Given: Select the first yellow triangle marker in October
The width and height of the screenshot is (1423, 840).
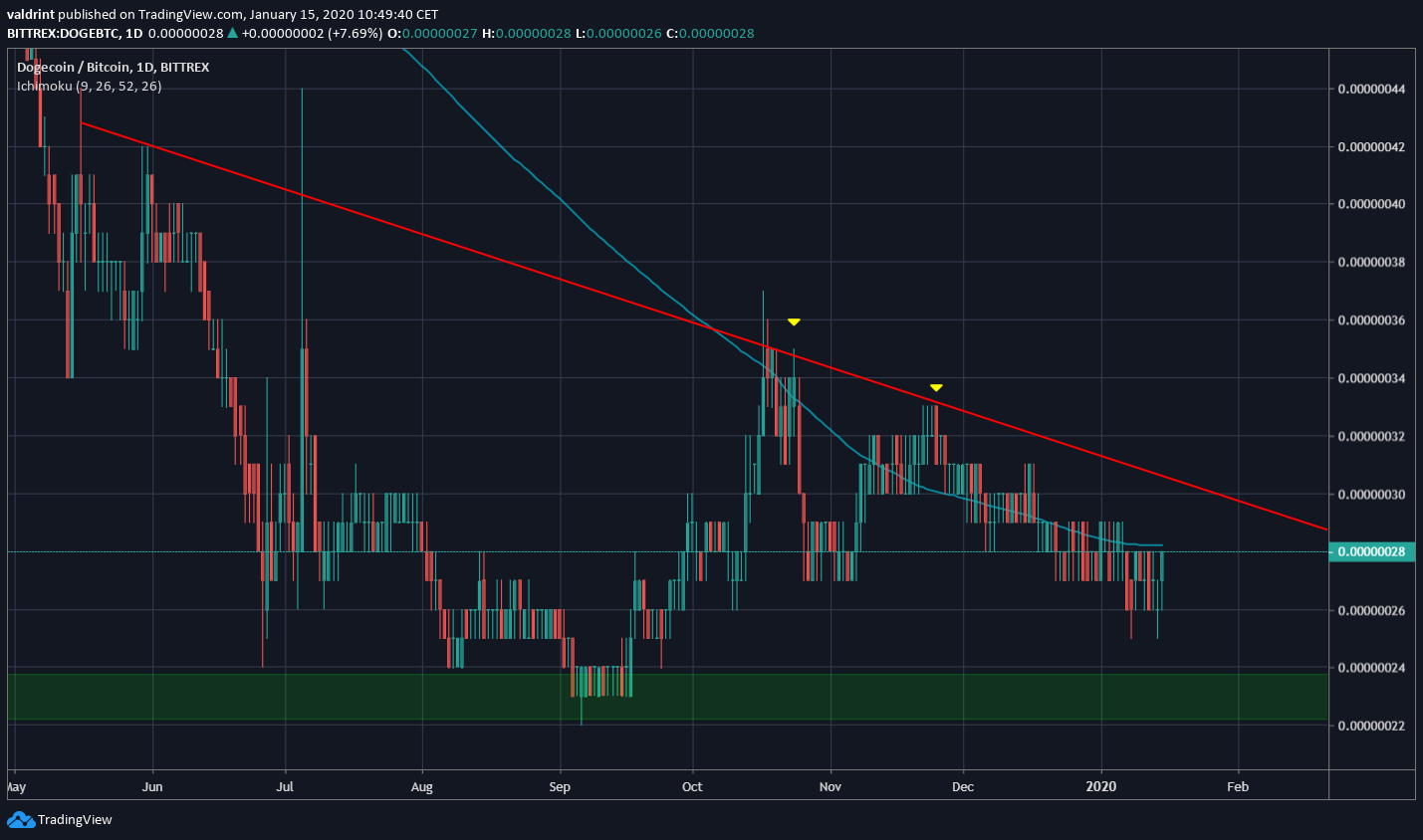Looking at the screenshot, I should point(793,320).
